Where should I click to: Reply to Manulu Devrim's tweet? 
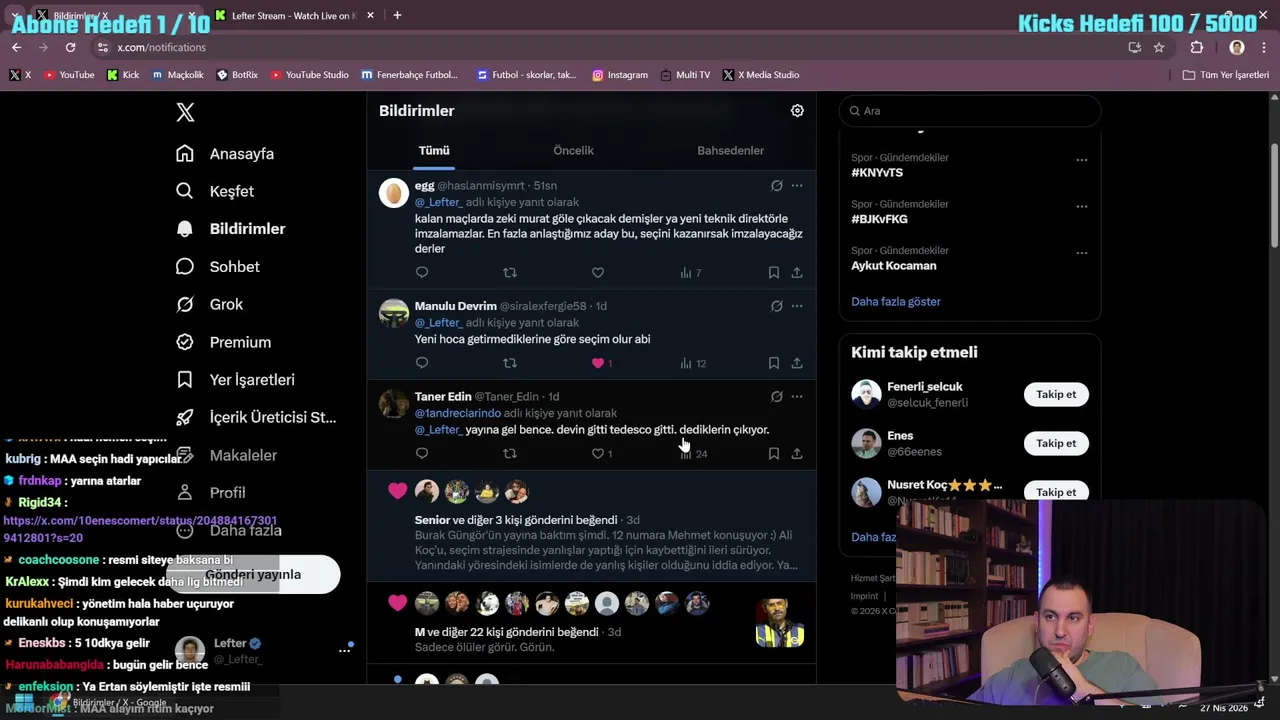click(422, 363)
